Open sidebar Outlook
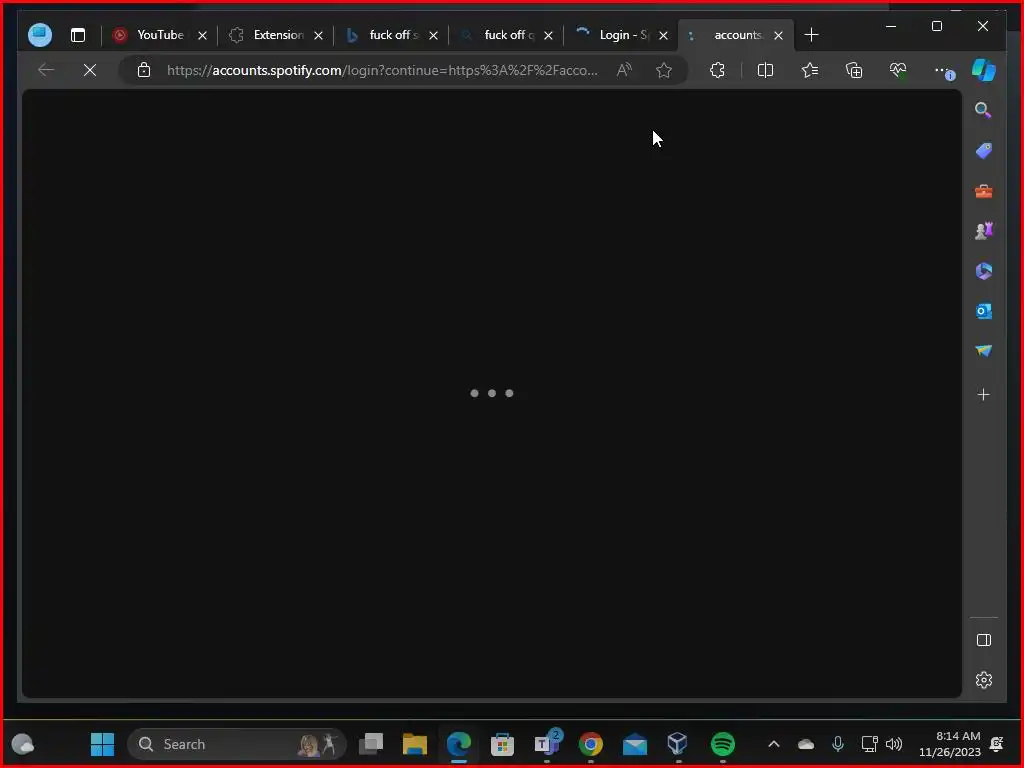 click(984, 312)
